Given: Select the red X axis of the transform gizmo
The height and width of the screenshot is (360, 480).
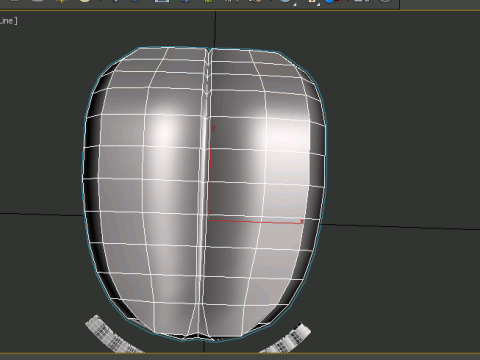Looking at the screenshot, I should click(255, 221).
